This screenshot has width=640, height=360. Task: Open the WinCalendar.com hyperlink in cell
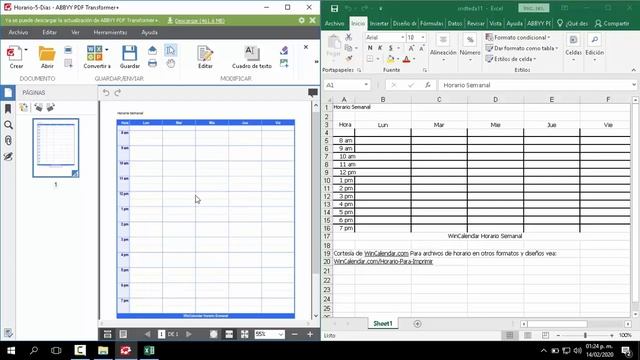386,253
